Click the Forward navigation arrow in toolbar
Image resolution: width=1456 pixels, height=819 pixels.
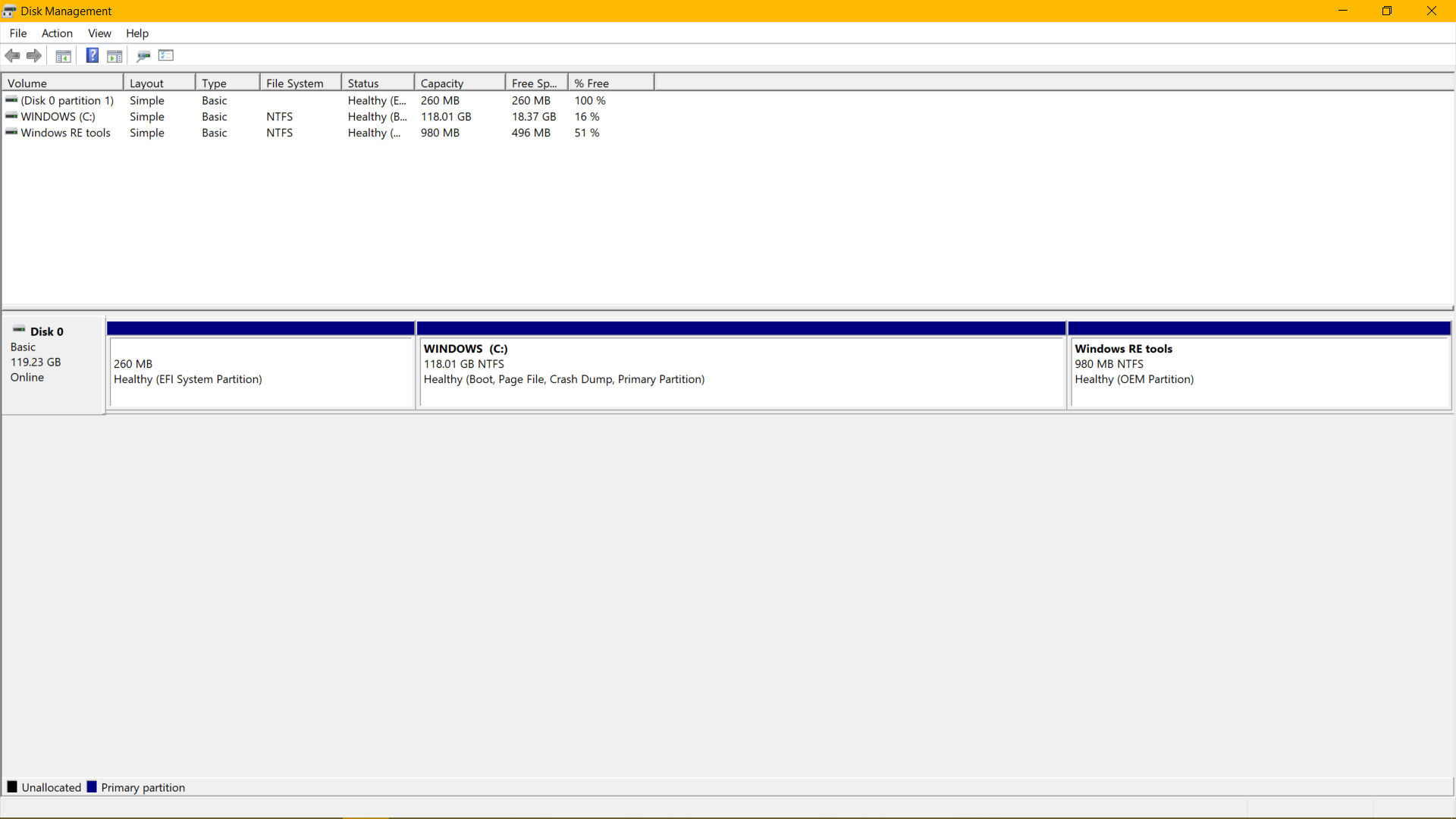[34, 55]
